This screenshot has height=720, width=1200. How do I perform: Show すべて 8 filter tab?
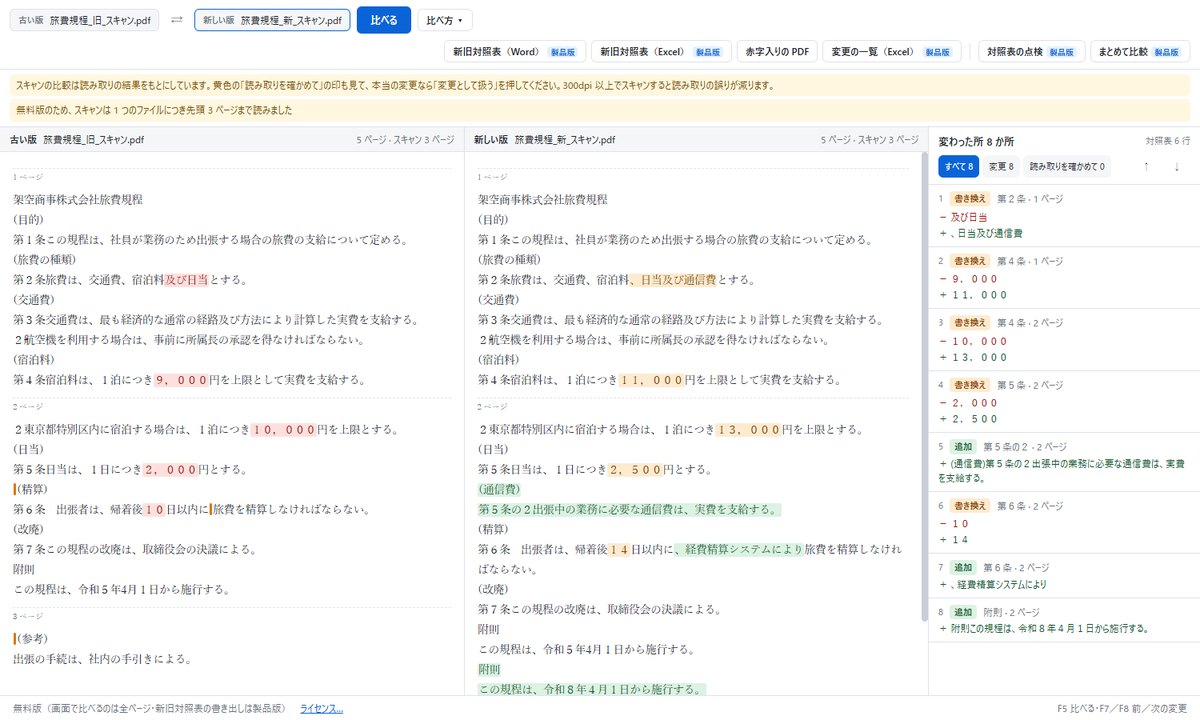click(x=959, y=167)
